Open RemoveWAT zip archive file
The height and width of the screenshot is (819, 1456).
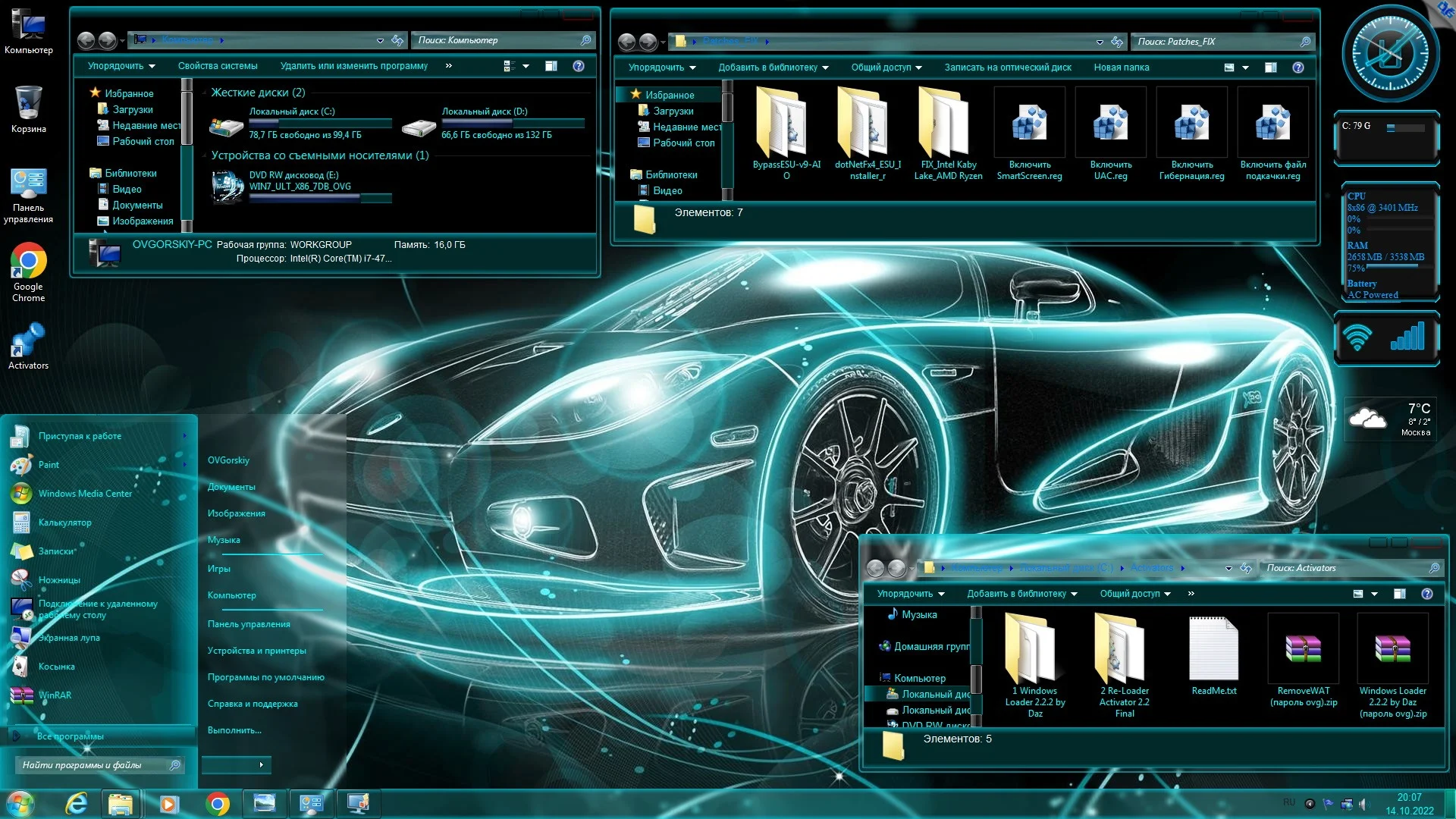tap(1303, 649)
